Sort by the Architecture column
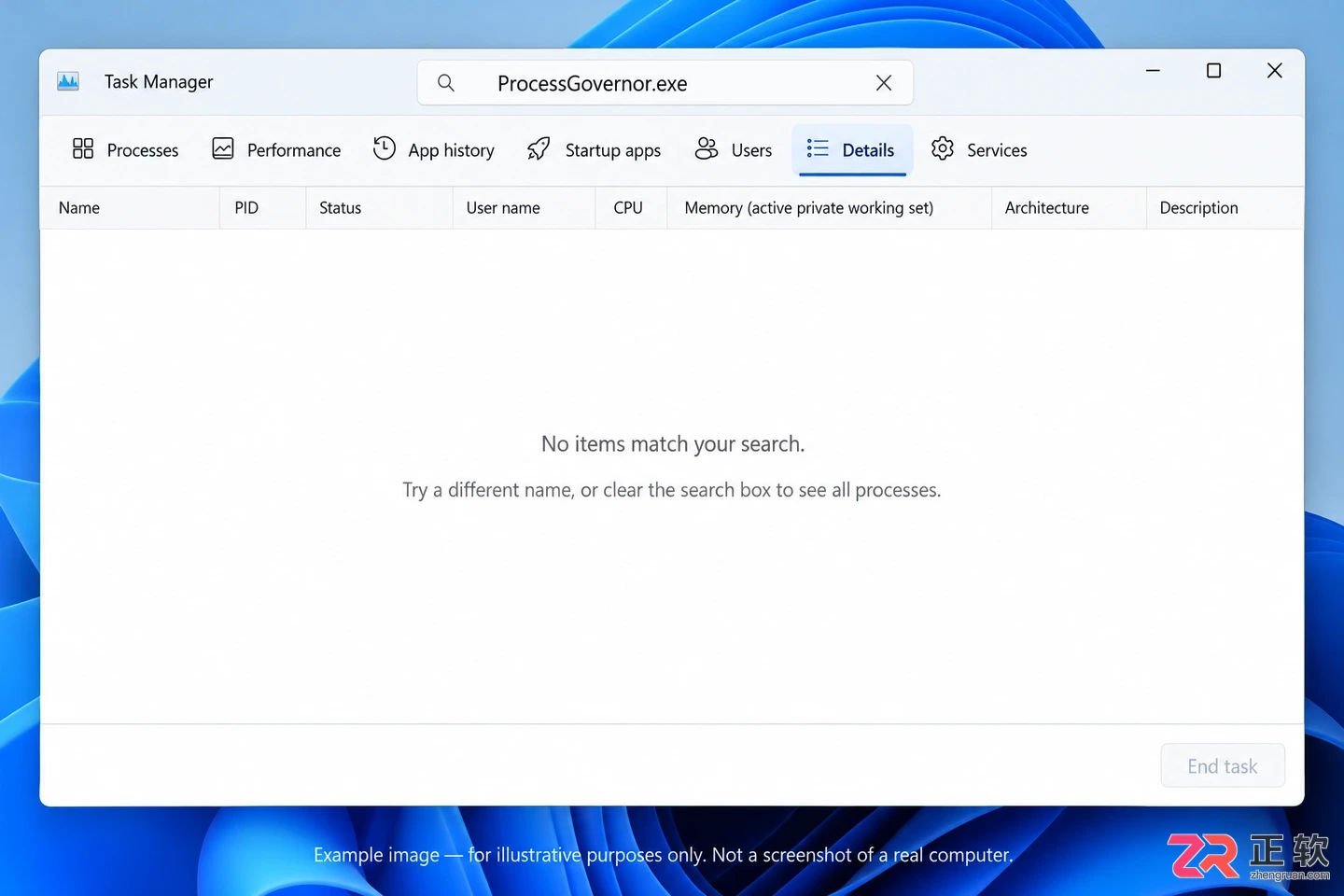 [x=1069, y=208]
